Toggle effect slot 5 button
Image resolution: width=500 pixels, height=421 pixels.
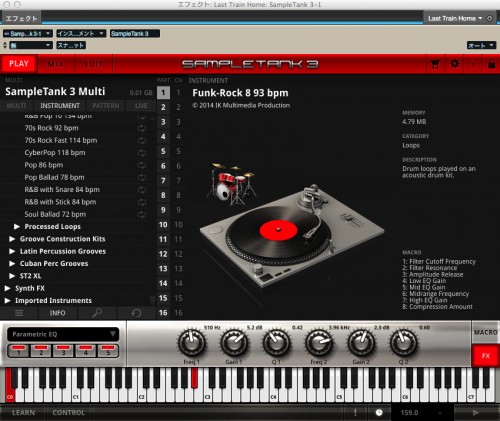point(108,350)
